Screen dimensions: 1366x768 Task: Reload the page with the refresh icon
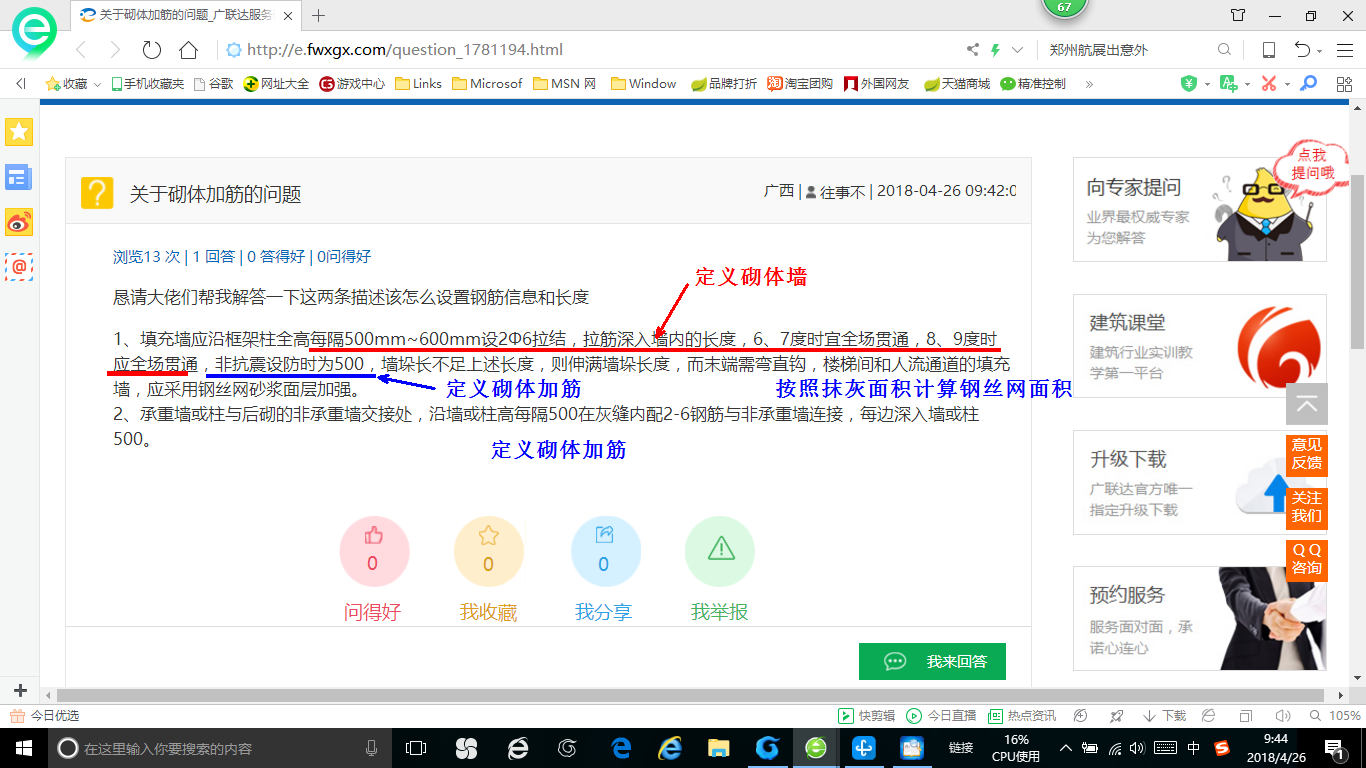coord(152,50)
